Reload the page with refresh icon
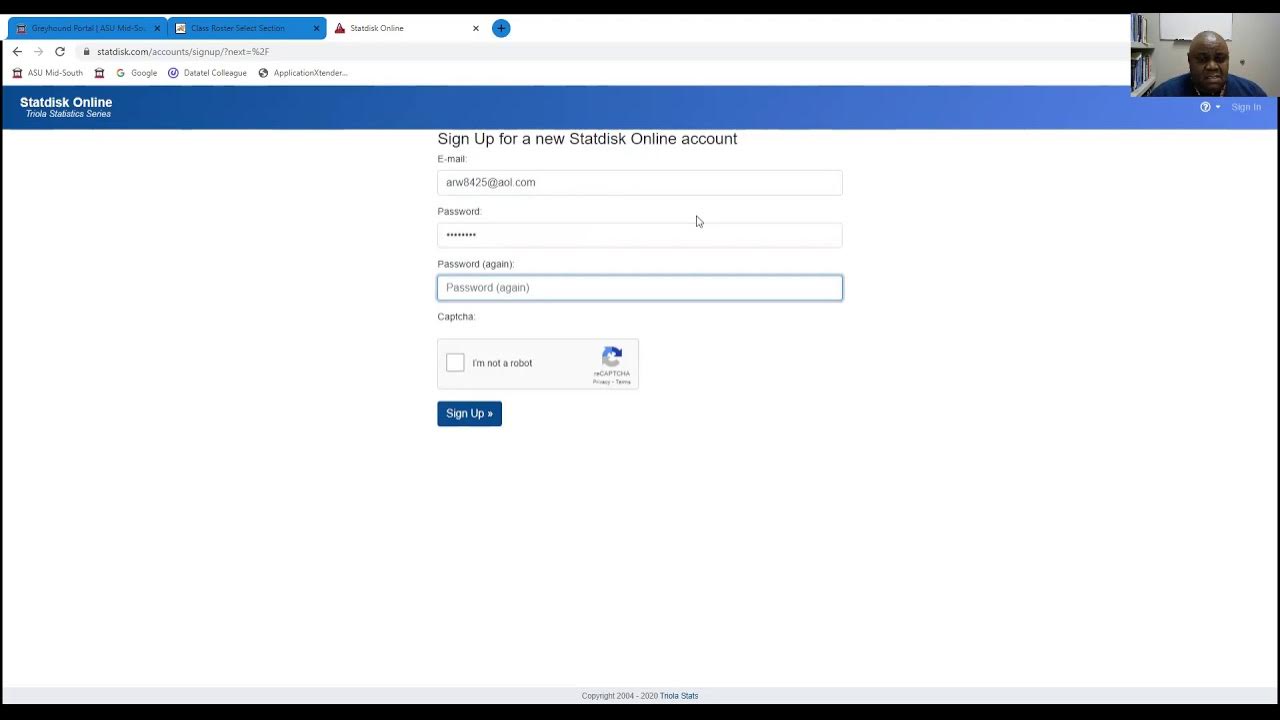Image resolution: width=1280 pixels, height=720 pixels. coord(60,51)
